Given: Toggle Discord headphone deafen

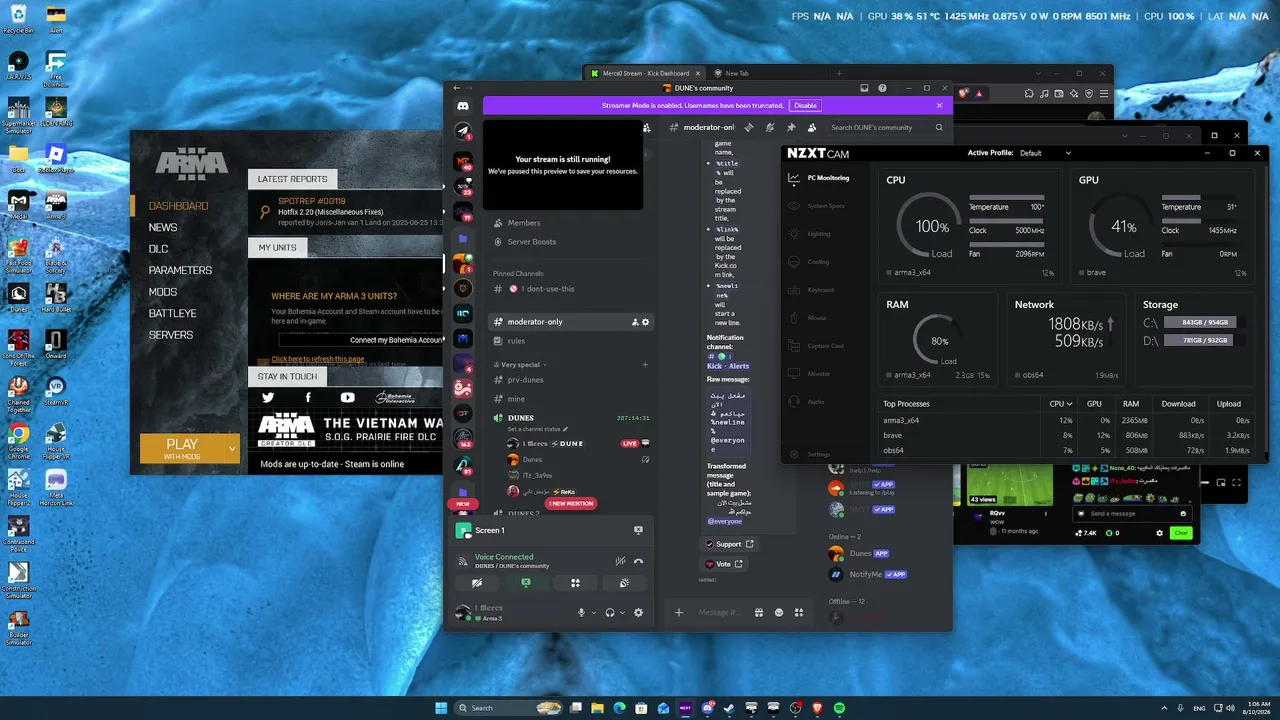Looking at the screenshot, I should click(x=609, y=613).
